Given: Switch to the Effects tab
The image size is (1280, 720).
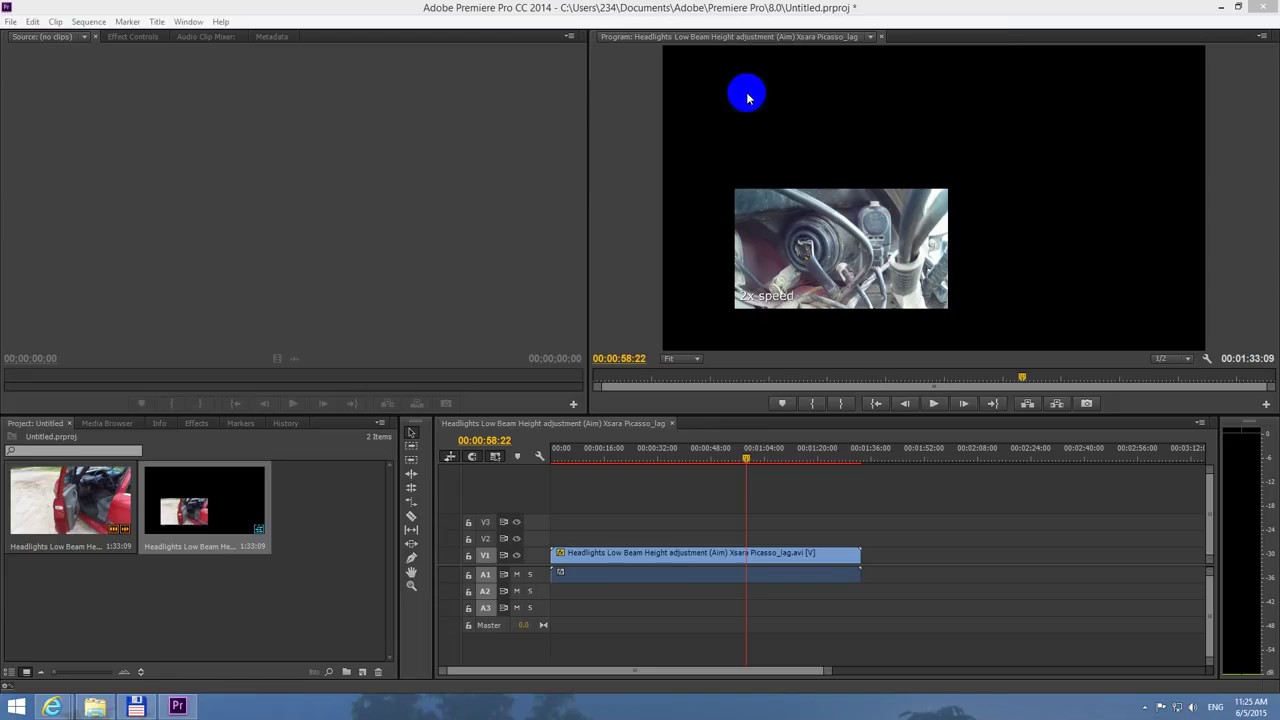Looking at the screenshot, I should click(196, 423).
